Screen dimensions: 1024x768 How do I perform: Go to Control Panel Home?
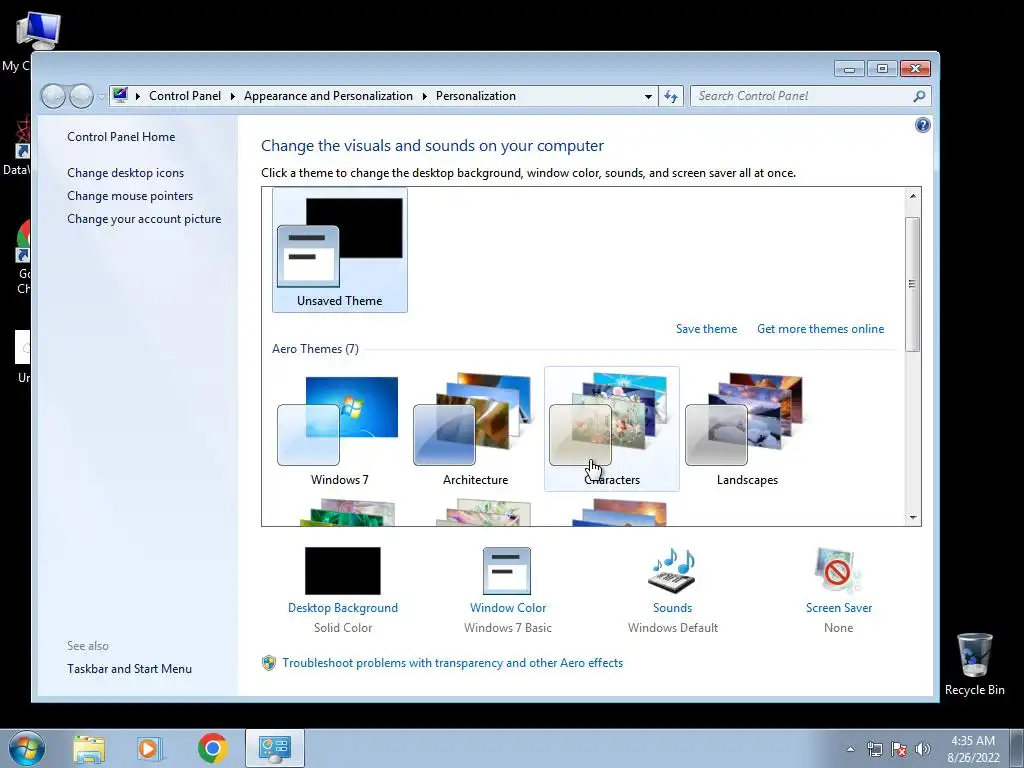(x=121, y=136)
